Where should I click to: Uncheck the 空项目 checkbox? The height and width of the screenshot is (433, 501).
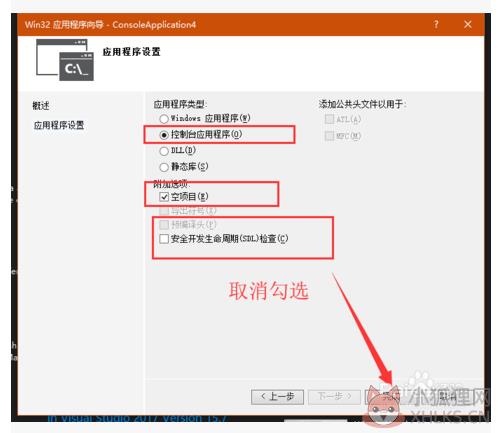click(164, 197)
